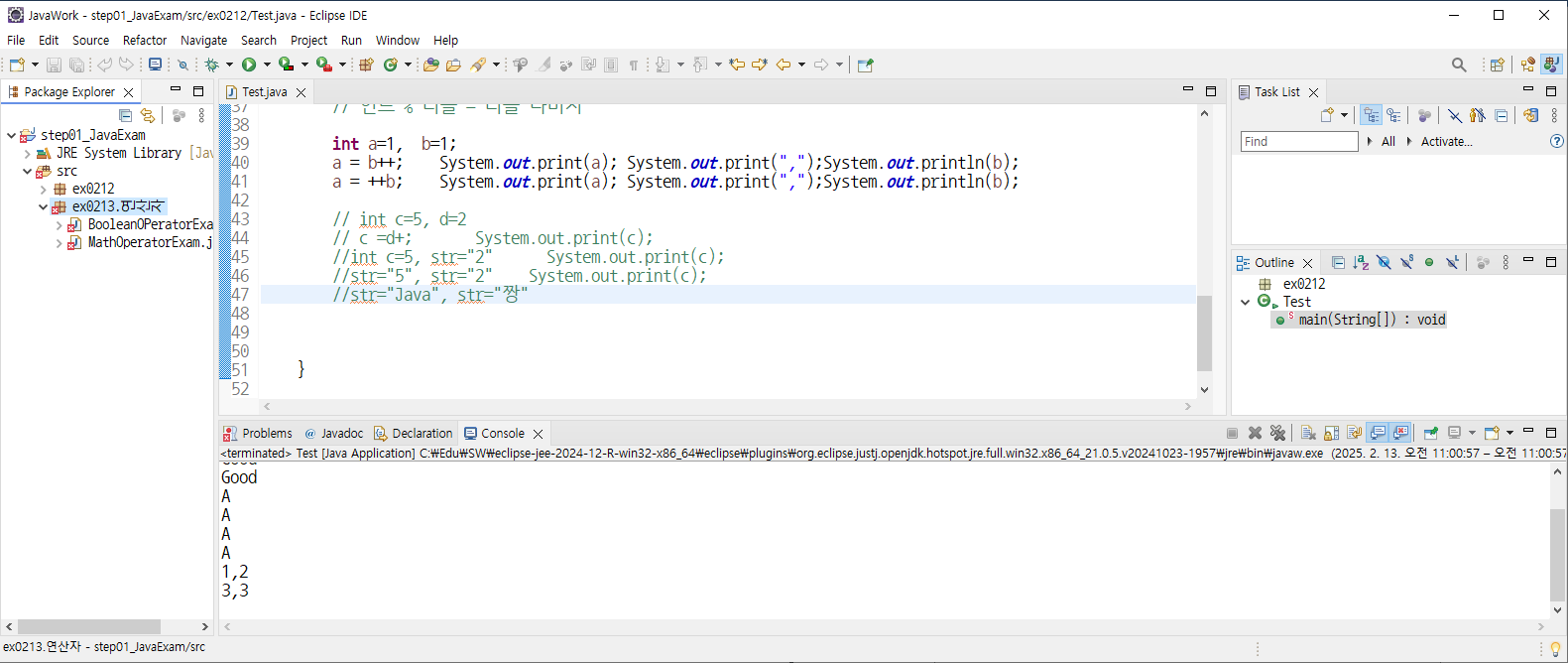Click the Console vertical scrollbar thumb

1558,554
